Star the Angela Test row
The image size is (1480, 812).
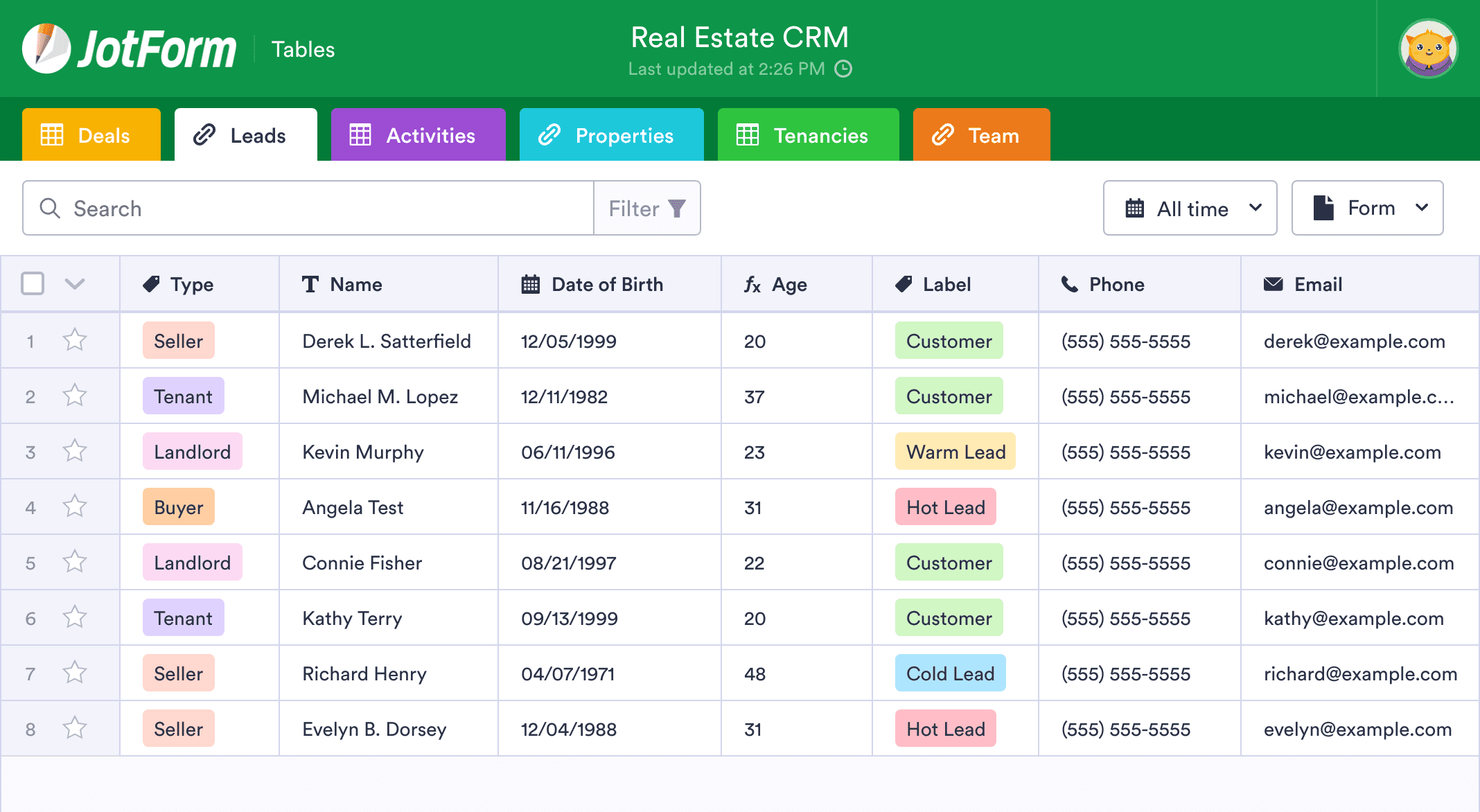click(x=74, y=506)
